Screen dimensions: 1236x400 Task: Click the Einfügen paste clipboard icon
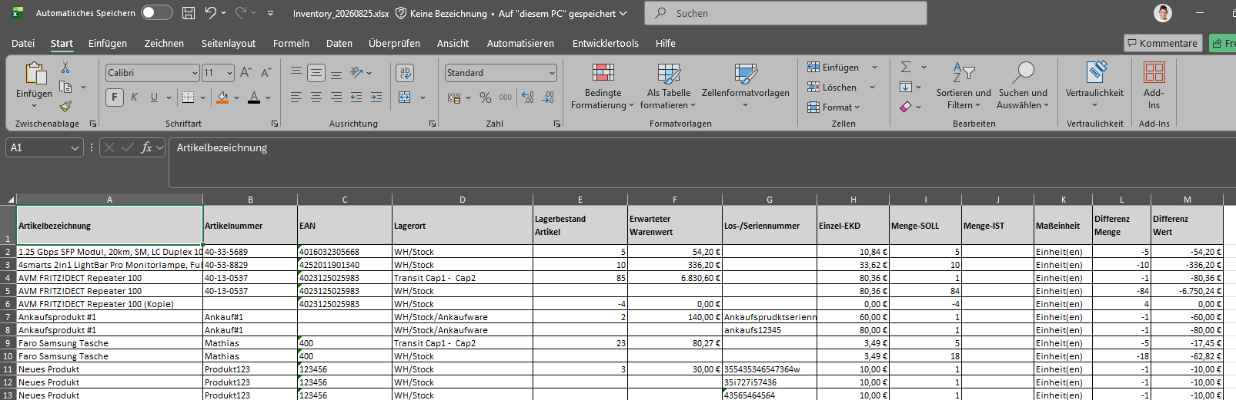34,74
